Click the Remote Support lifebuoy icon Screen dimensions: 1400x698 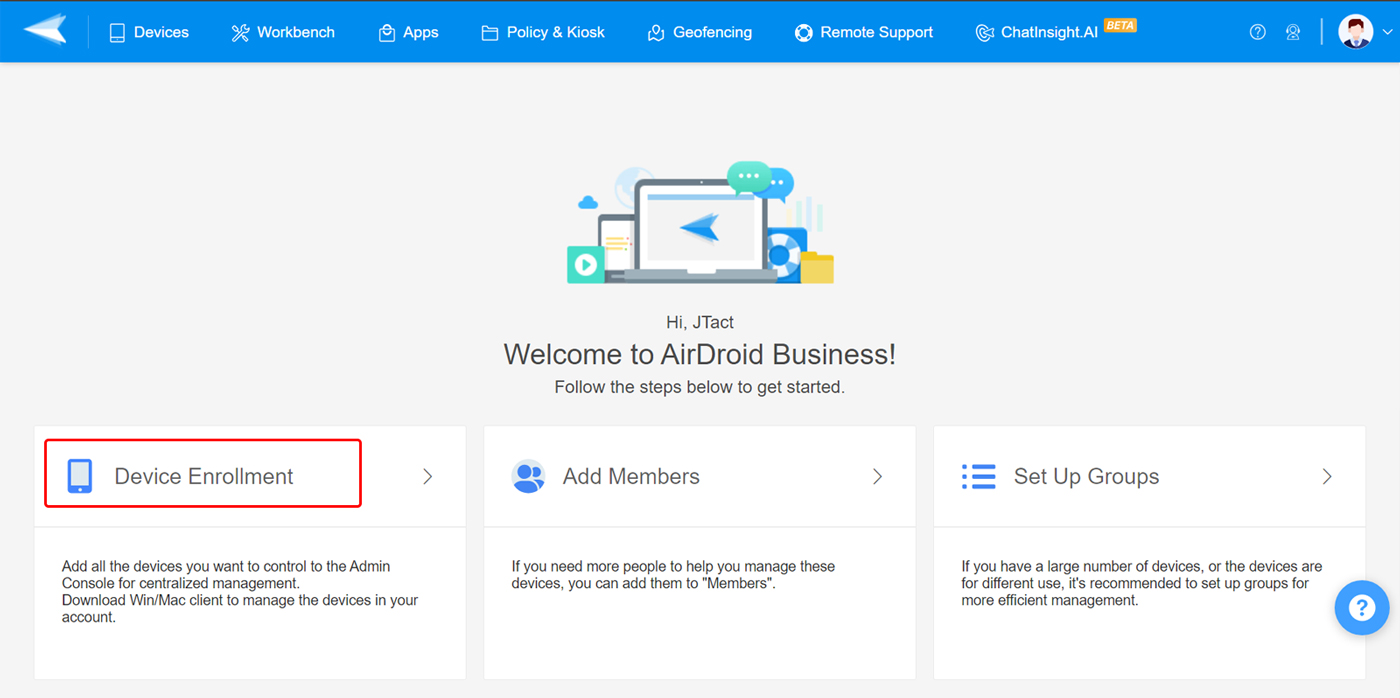[804, 33]
